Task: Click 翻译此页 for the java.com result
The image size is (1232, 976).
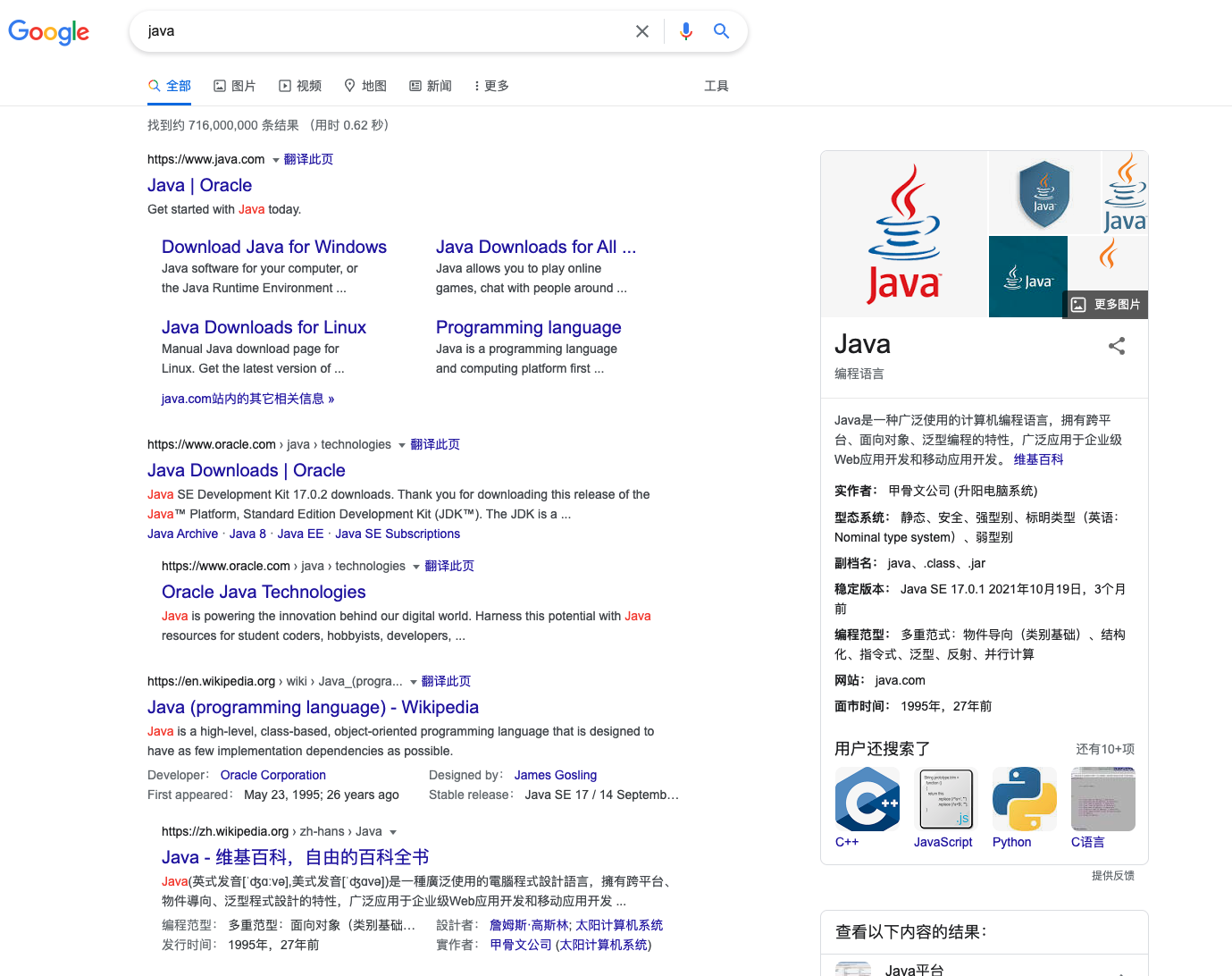Action: (x=308, y=159)
